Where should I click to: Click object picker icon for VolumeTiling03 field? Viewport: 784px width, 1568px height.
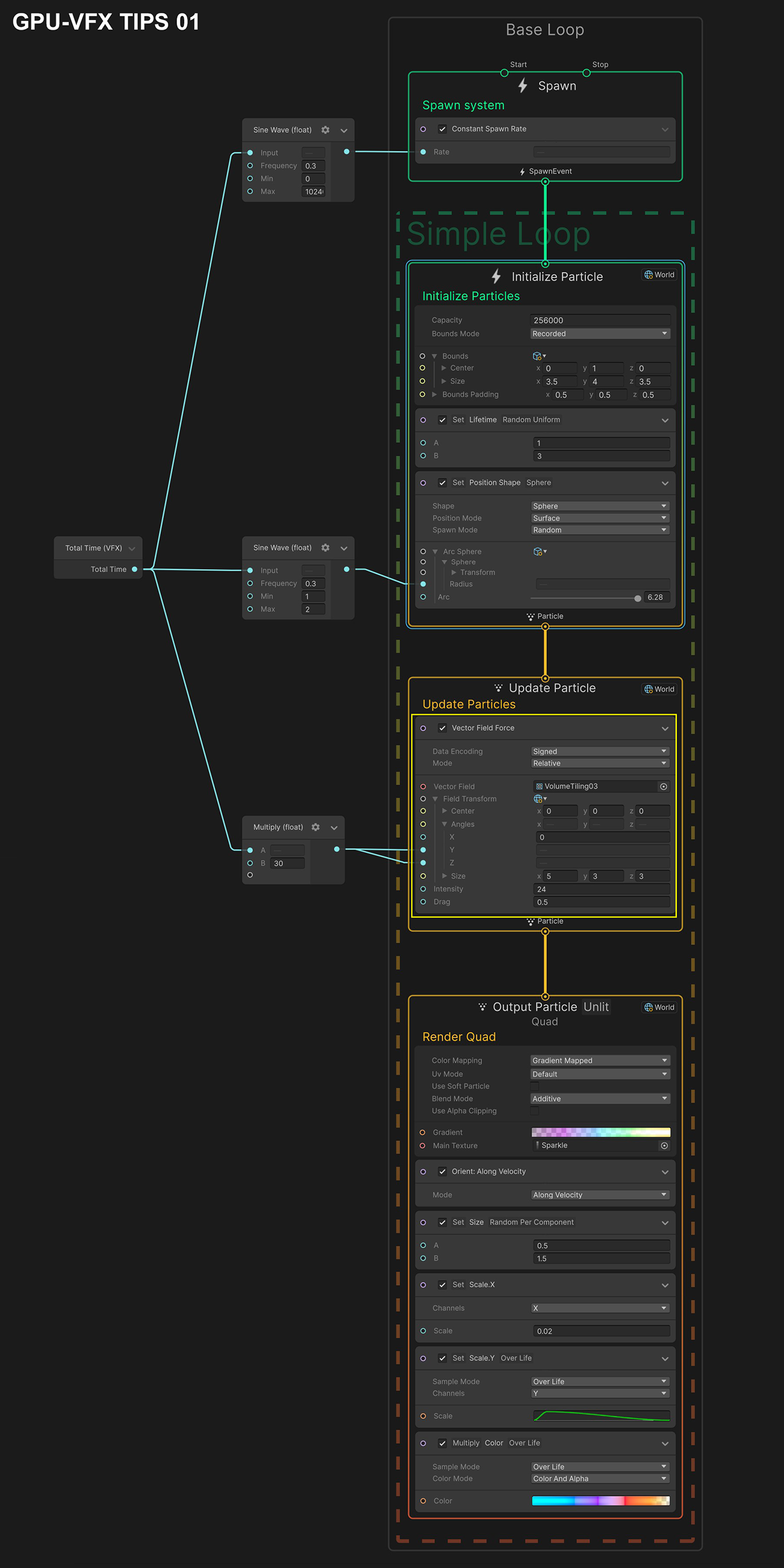click(x=663, y=786)
